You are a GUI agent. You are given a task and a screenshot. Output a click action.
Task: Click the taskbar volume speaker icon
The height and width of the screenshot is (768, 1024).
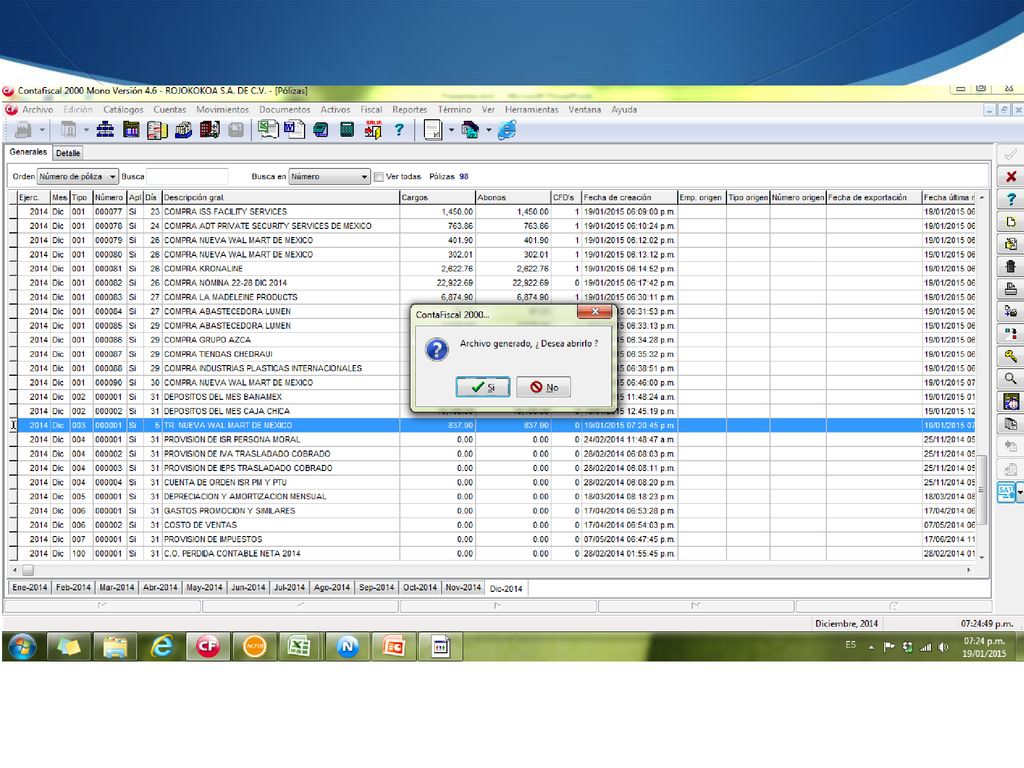(943, 647)
